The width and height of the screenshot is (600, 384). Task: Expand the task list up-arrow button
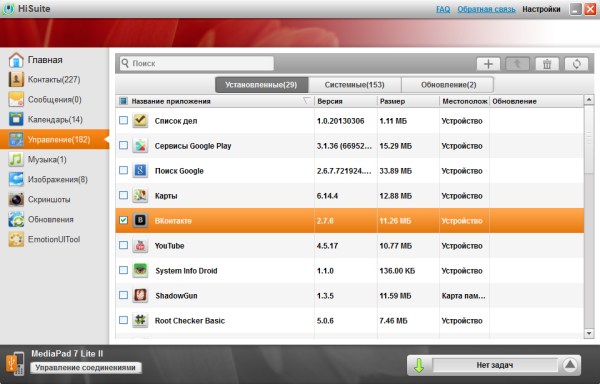pyautogui.click(x=570, y=365)
